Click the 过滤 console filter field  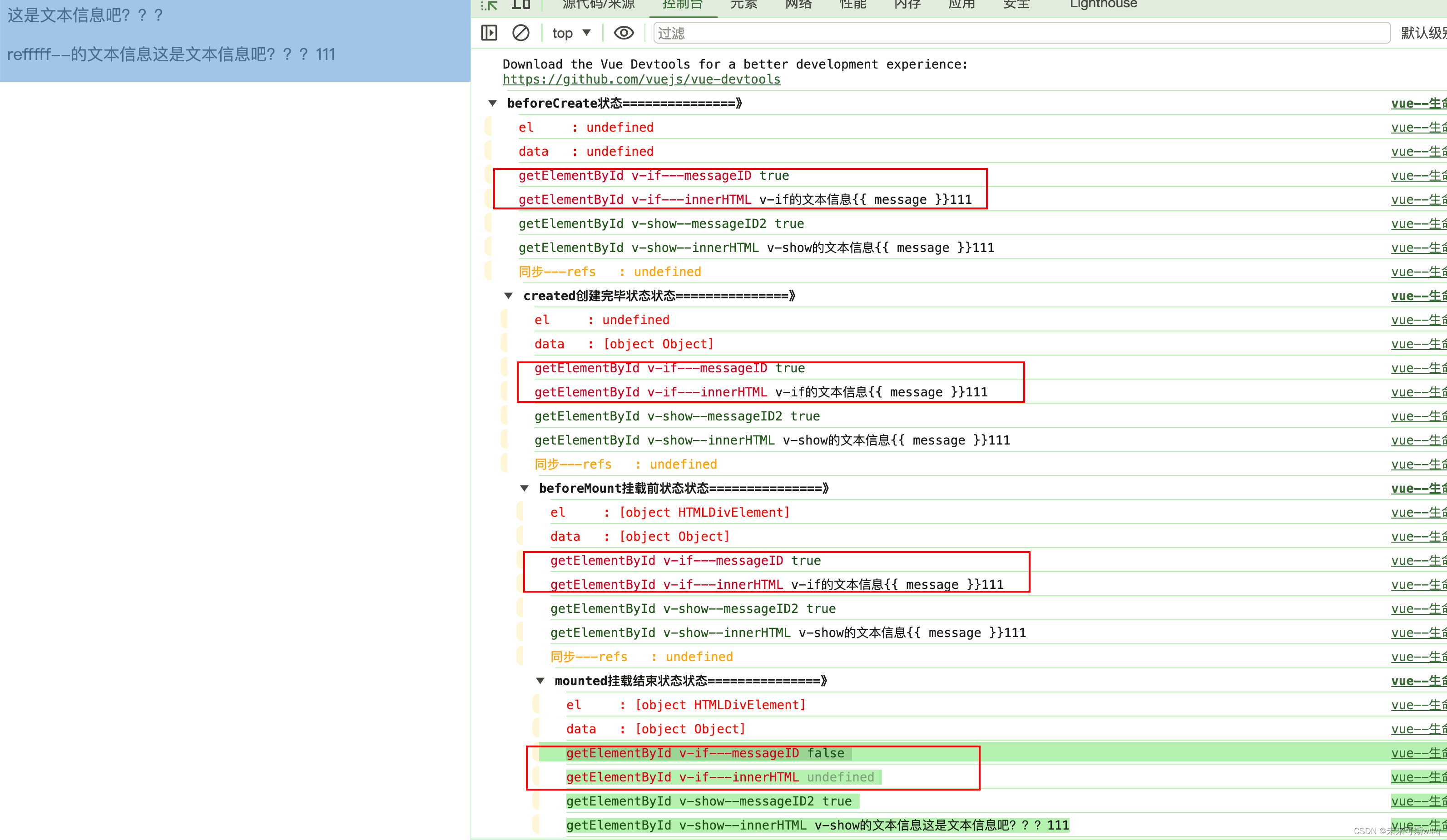pos(1022,33)
